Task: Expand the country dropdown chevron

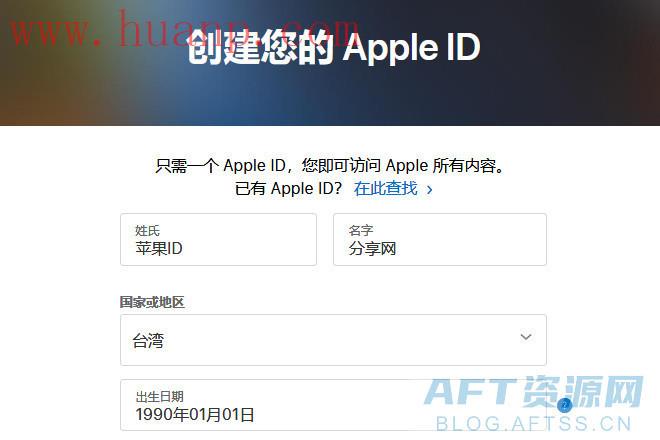Action: (x=526, y=337)
